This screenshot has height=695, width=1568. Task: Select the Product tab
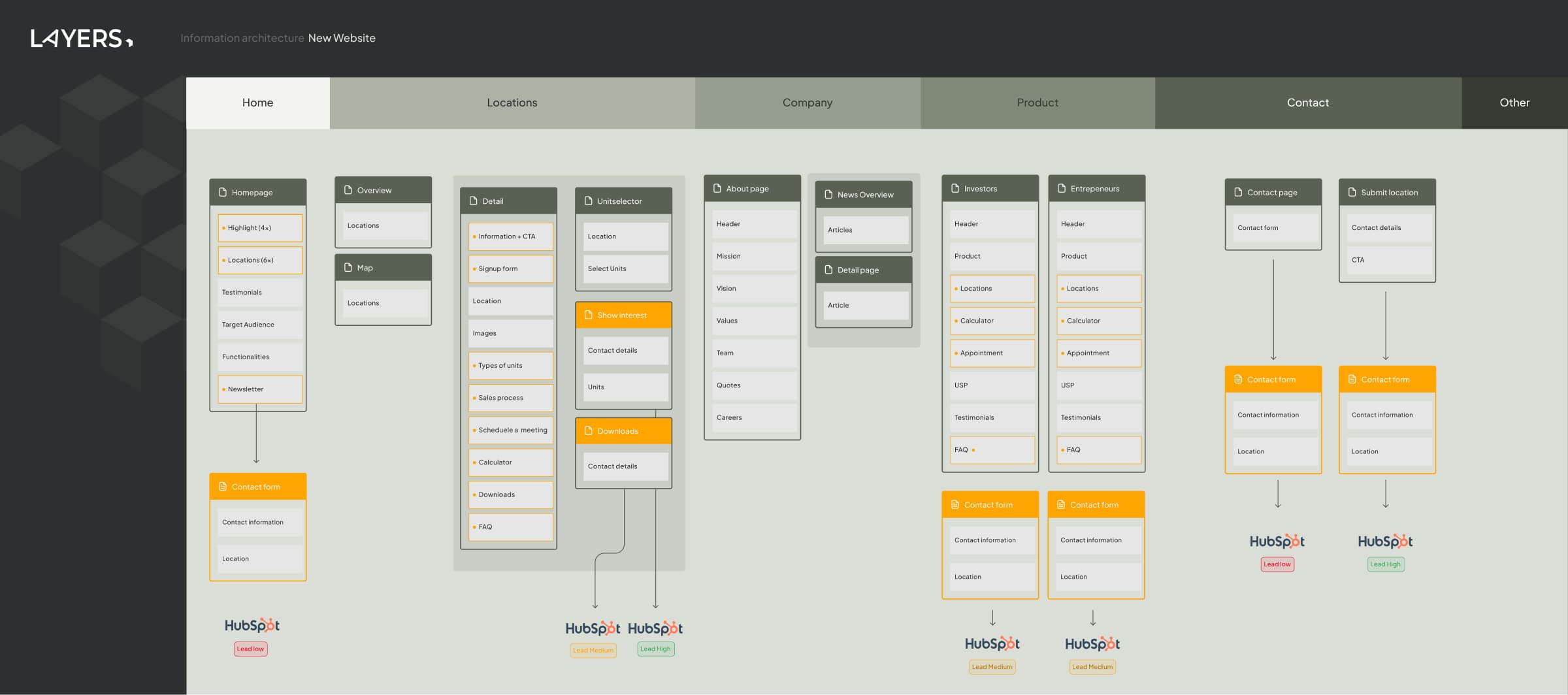pyautogui.click(x=1037, y=103)
